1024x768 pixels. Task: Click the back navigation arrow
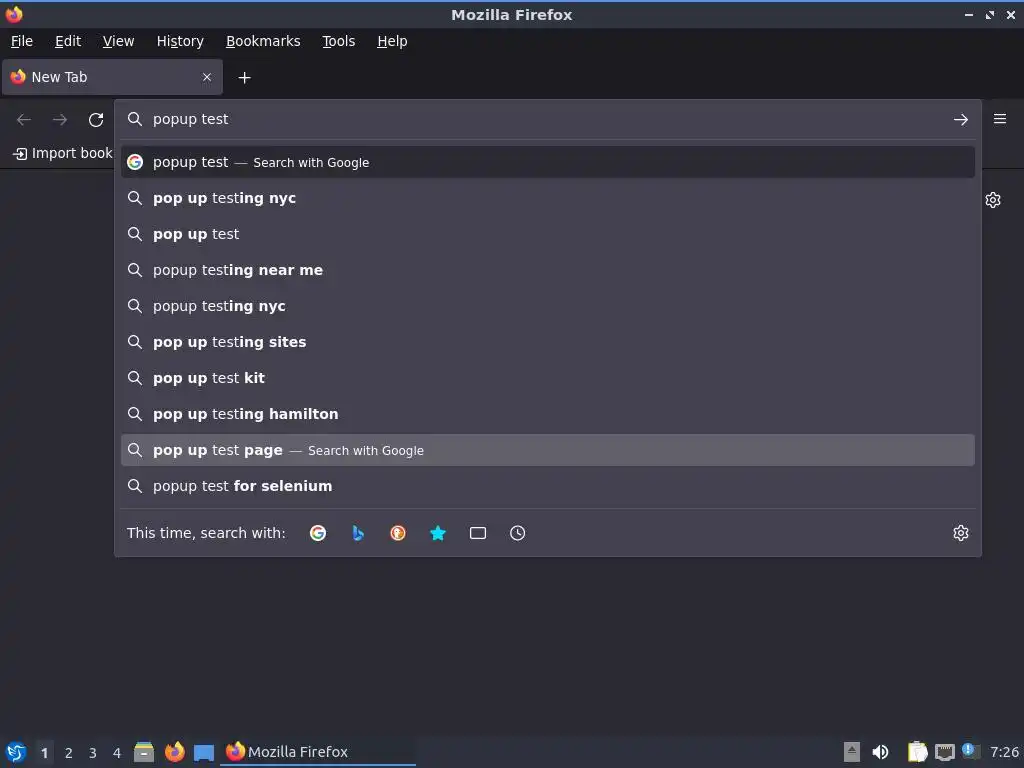pos(24,120)
